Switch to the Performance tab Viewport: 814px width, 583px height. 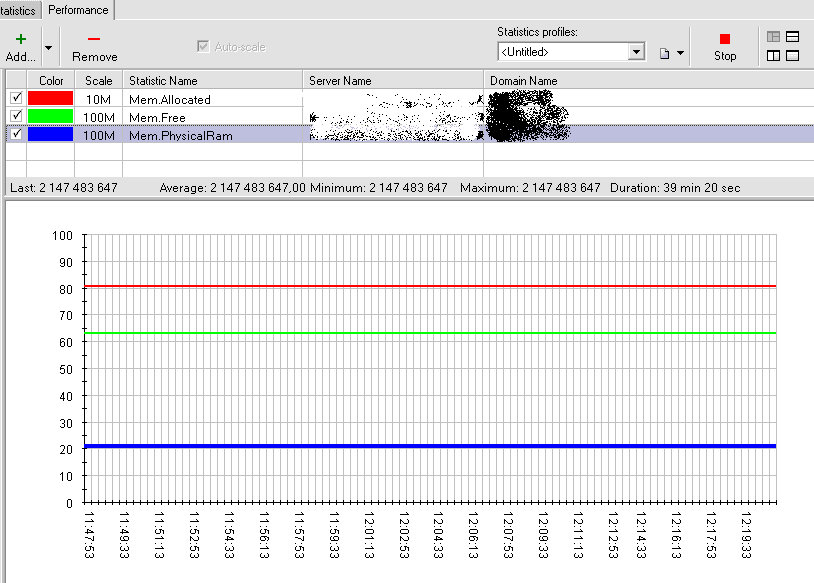[x=78, y=10]
